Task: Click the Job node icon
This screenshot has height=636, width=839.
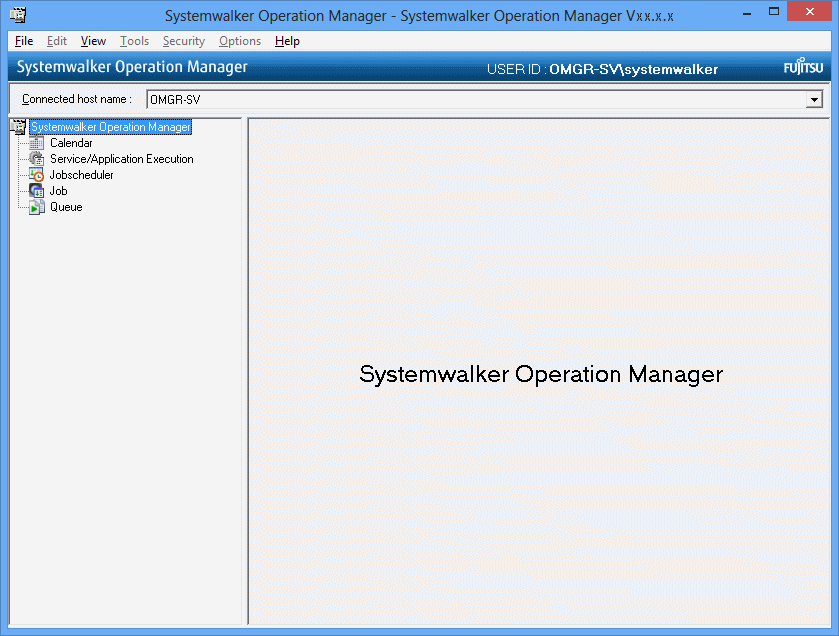Action: (37, 191)
